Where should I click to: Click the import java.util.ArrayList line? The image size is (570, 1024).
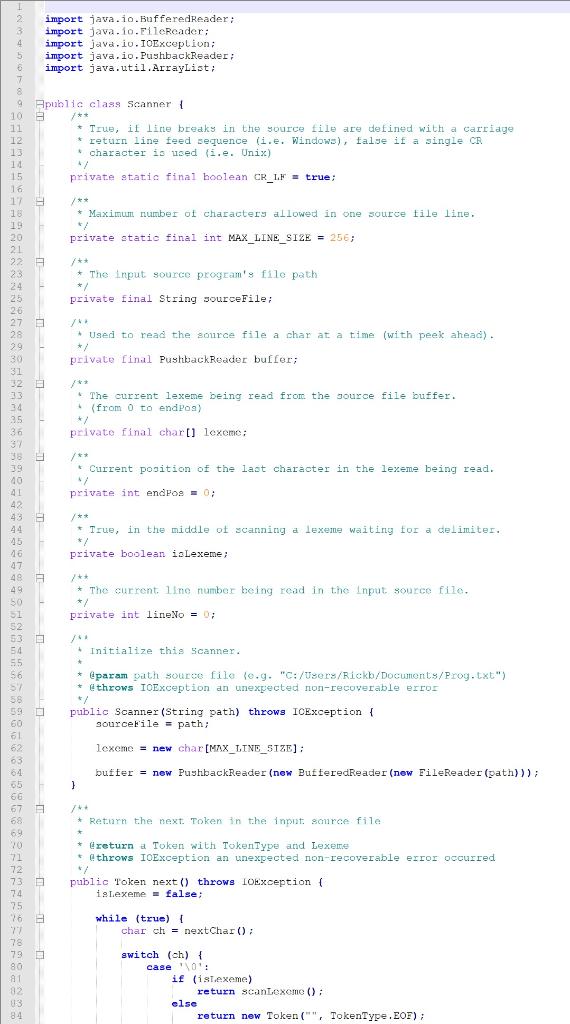(x=129, y=67)
